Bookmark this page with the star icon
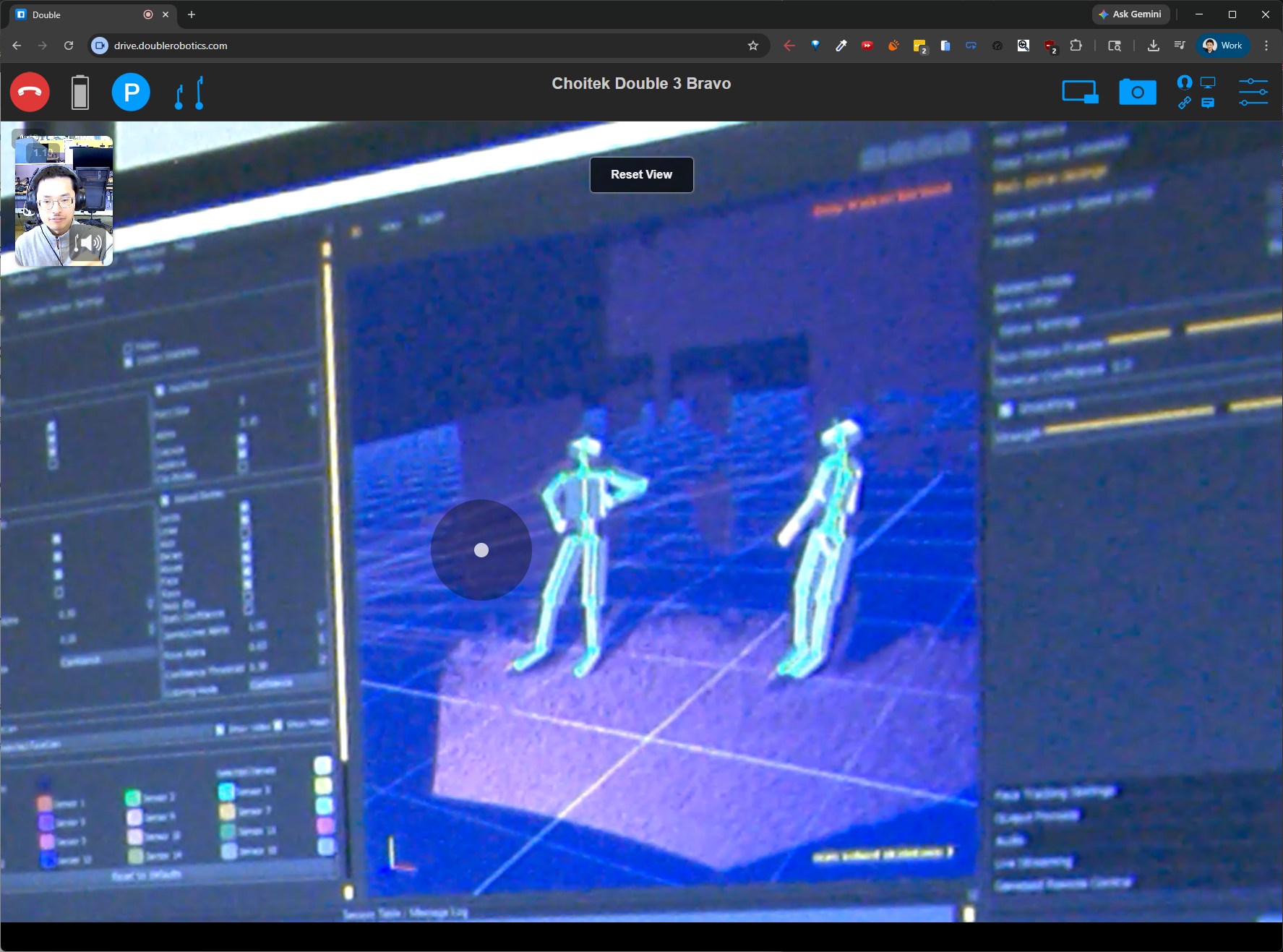This screenshot has width=1283, height=952. (753, 46)
